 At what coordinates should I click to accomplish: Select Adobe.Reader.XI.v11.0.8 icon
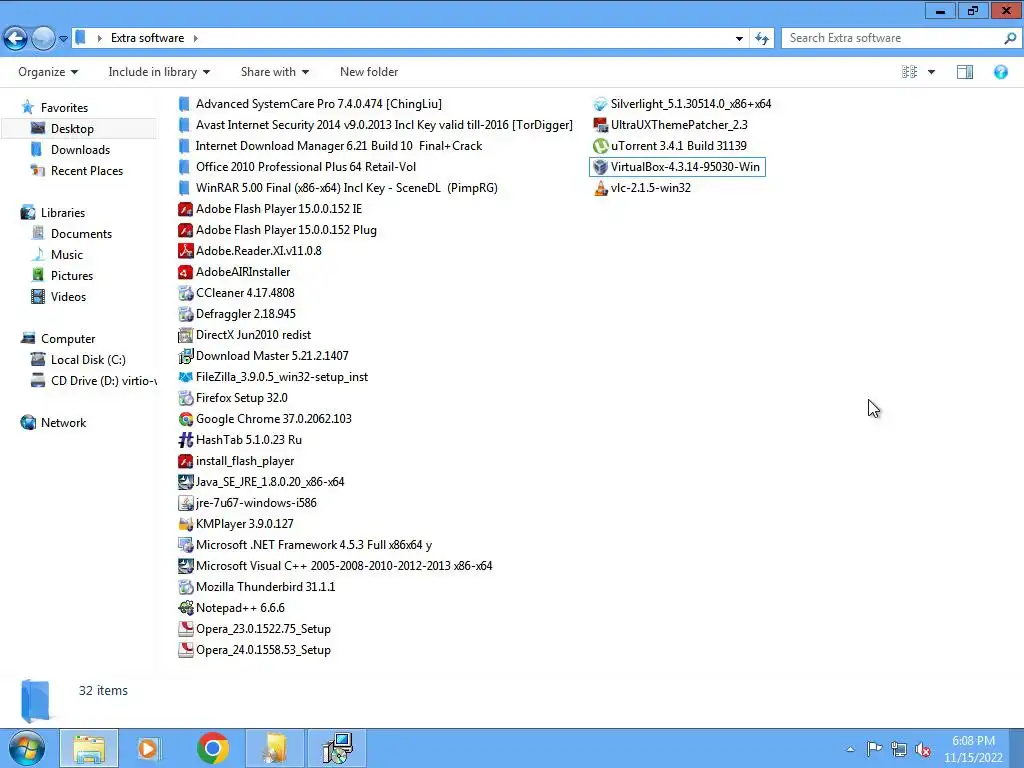point(185,251)
